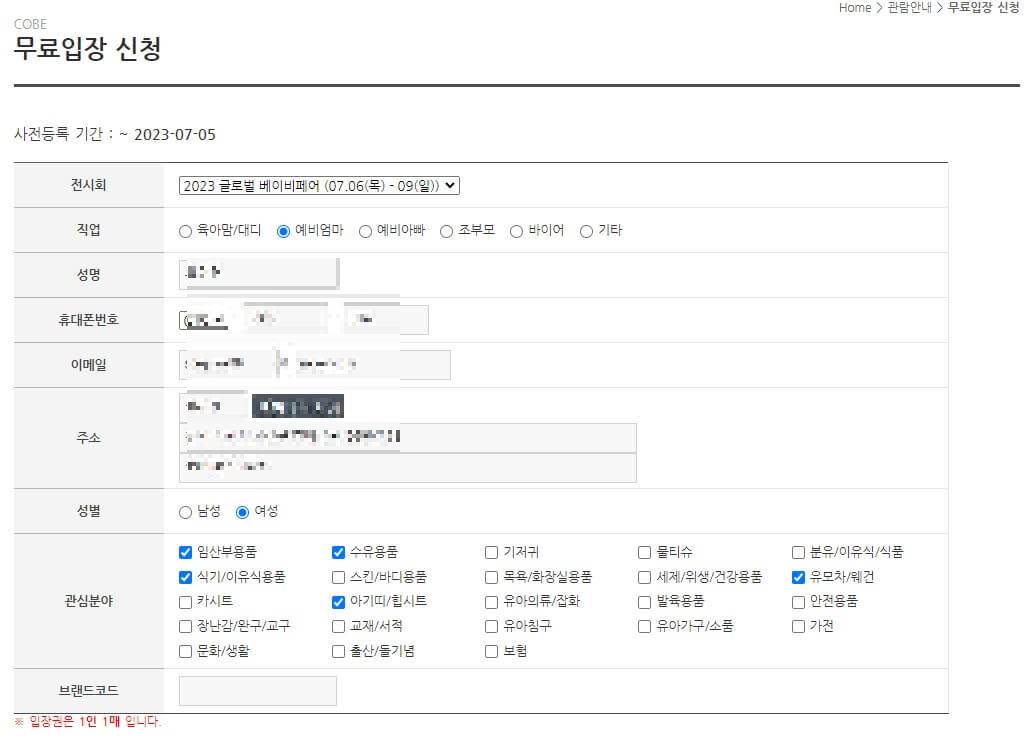Enable the 카시트 interest checkbox

[x=184, y=601]
